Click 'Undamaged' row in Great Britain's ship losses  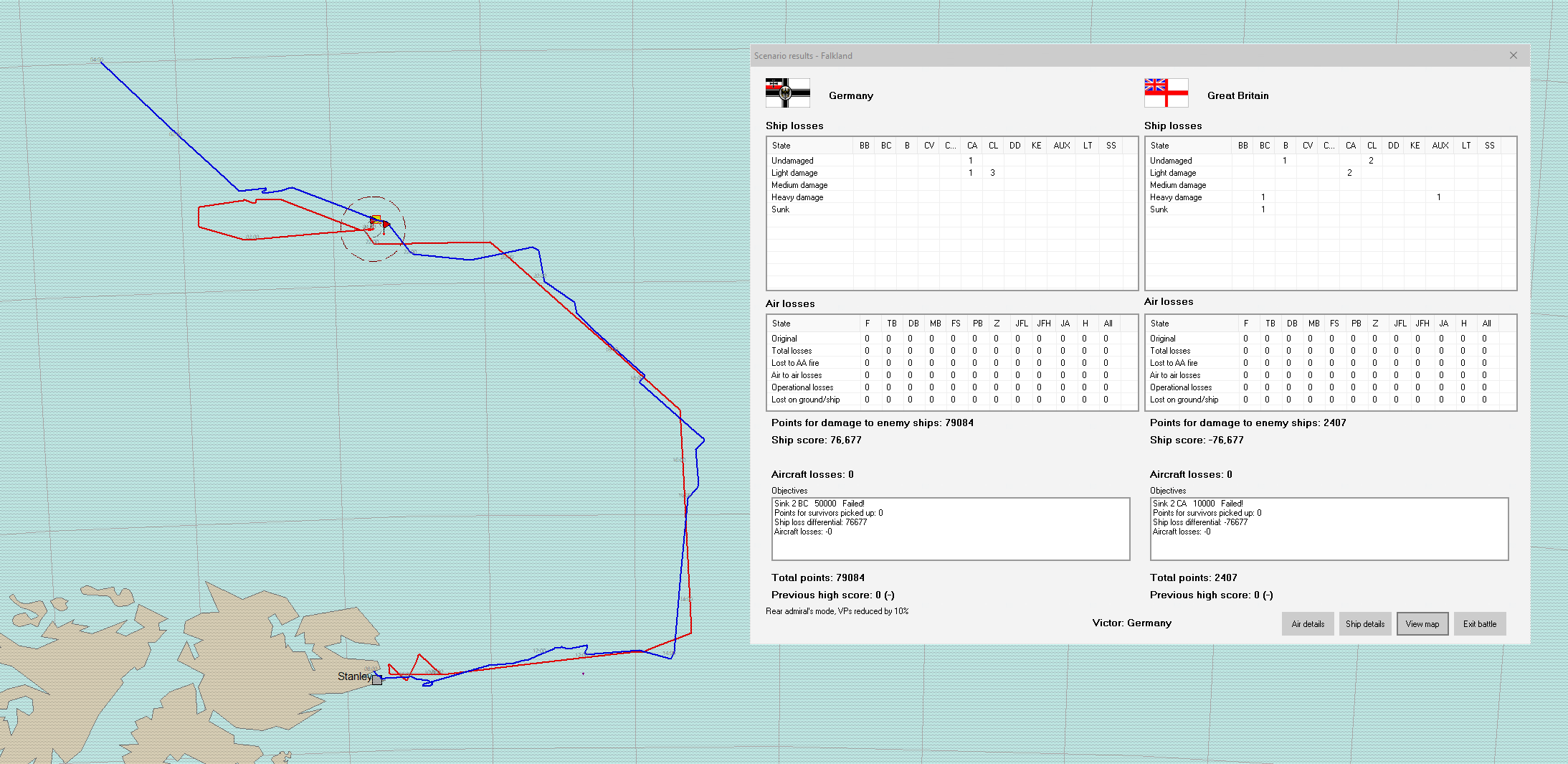tap(1331, 161)
